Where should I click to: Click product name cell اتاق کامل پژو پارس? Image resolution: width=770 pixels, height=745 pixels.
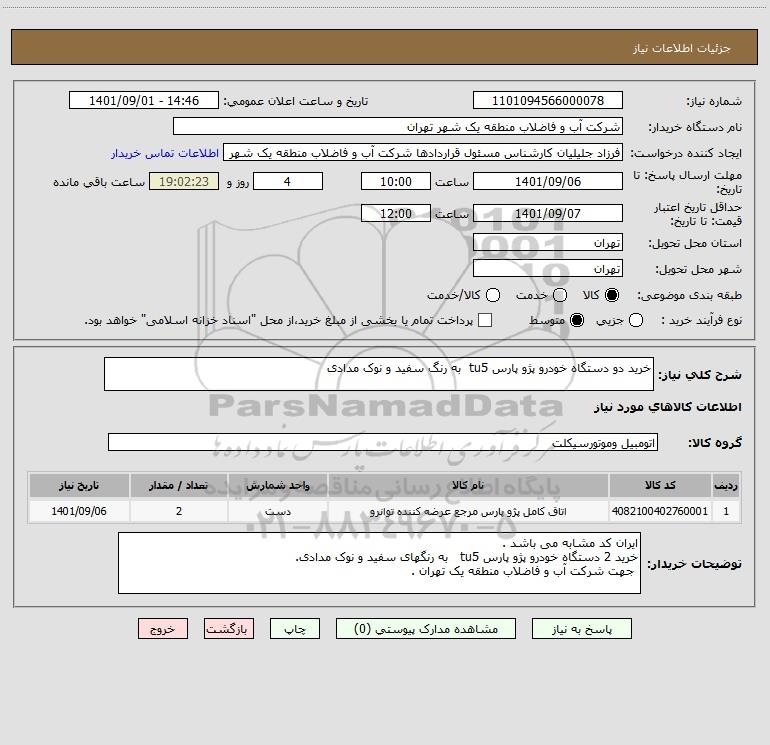pyautogui.click(x=468, y=511)
